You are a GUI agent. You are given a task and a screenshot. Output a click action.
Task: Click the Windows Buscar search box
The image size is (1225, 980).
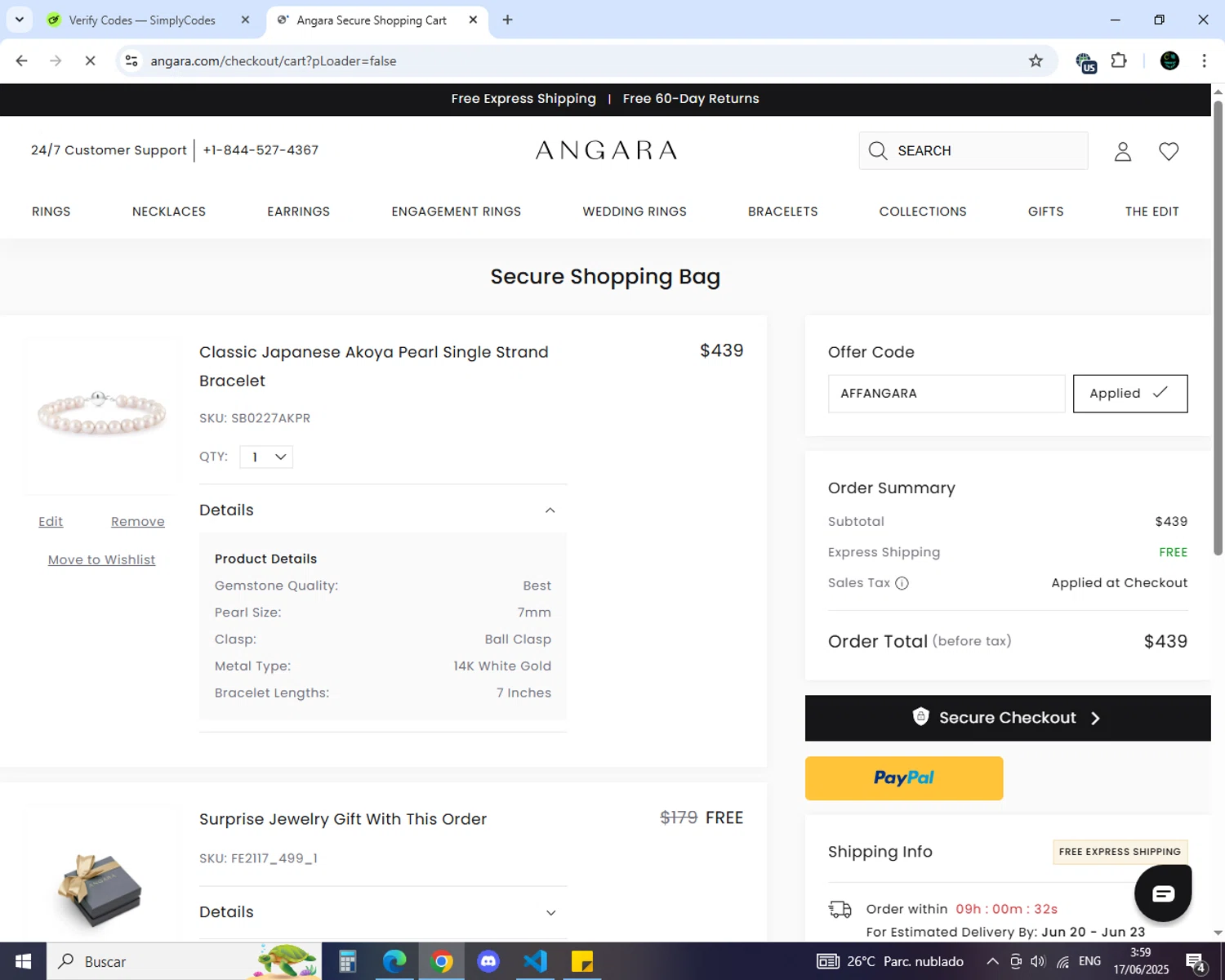tap(185, 961)
